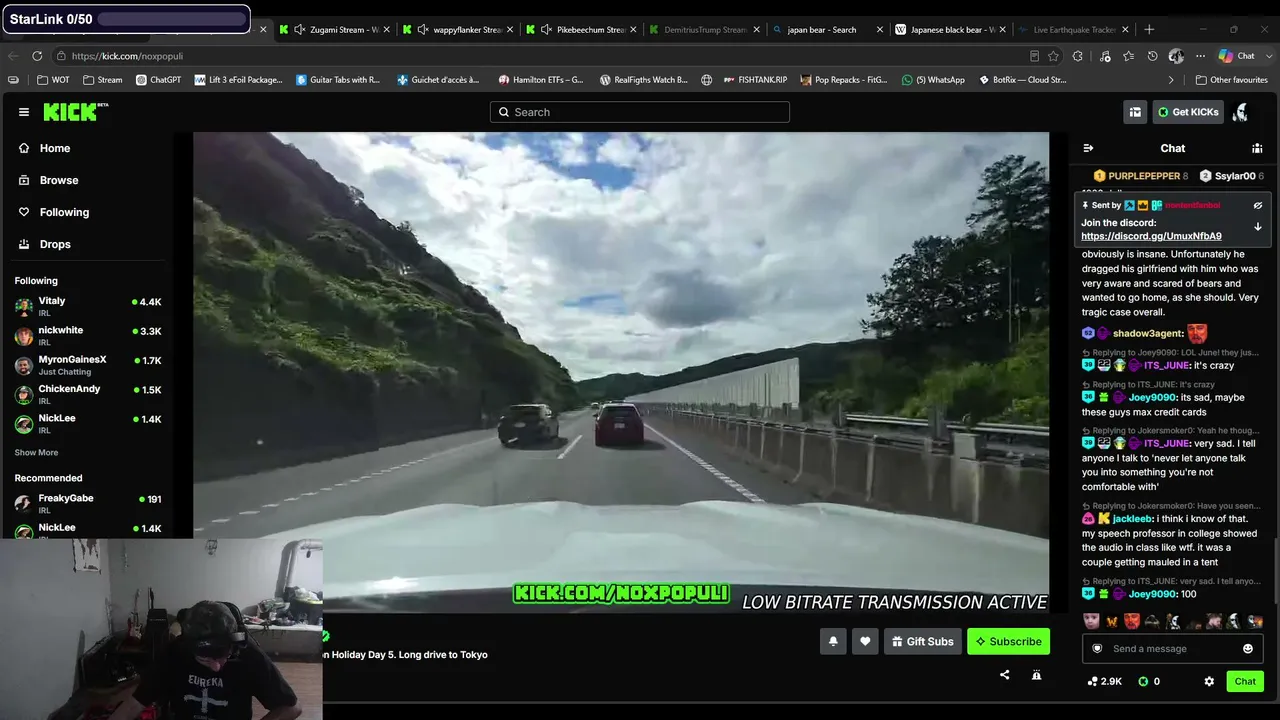Open the chat users list icon
This screenshot has width=1280, height=720.
point(1257,148)
